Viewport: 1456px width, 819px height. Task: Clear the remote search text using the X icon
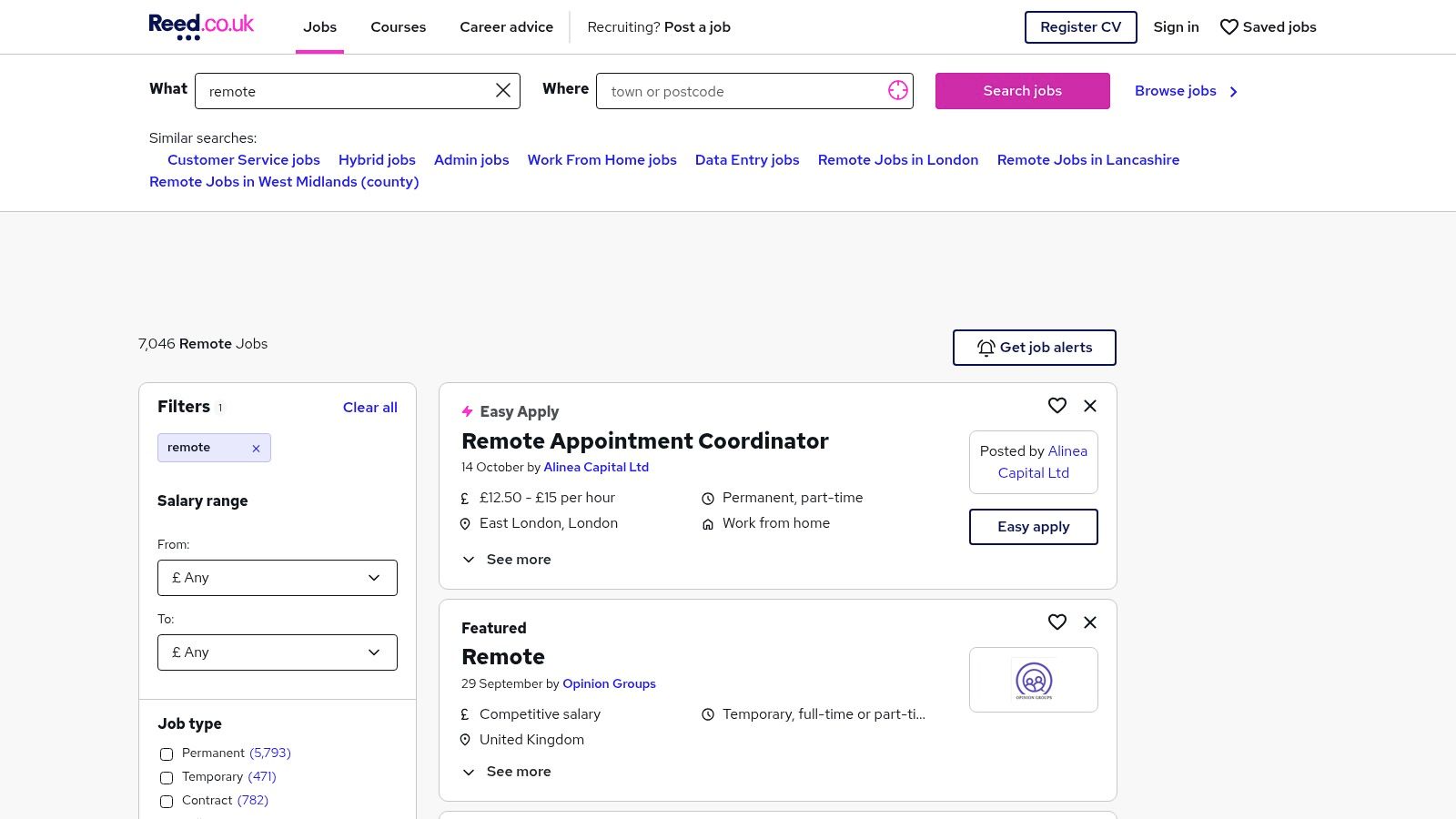(502, 90)
